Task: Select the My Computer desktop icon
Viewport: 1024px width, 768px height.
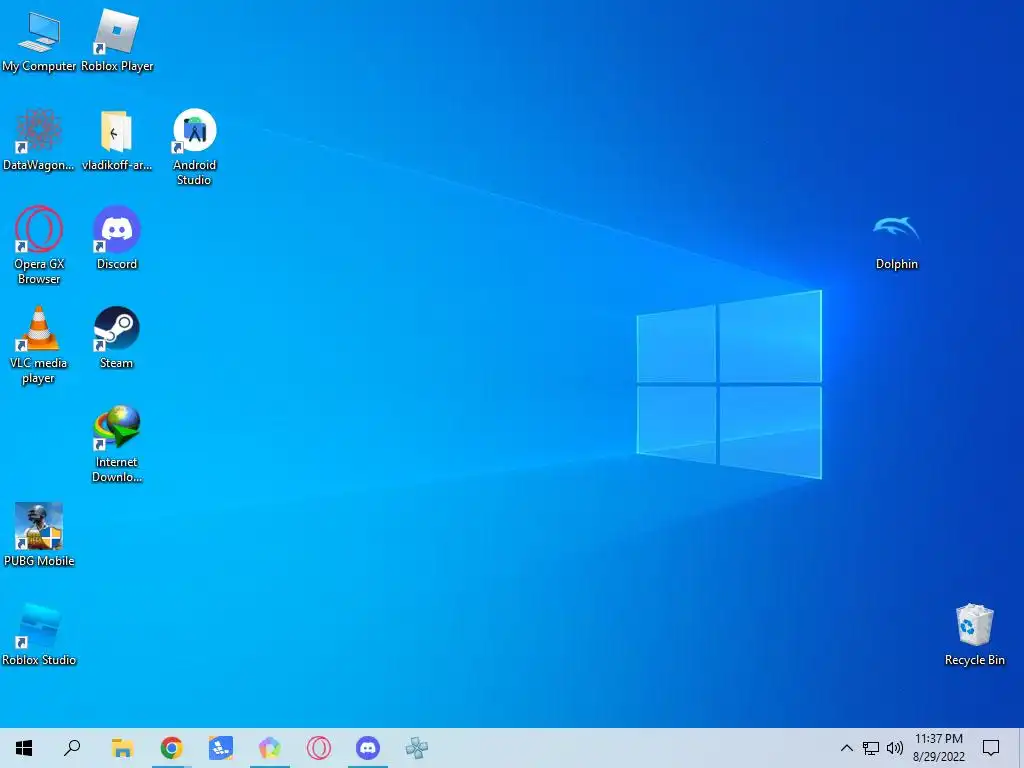Action: (x=39, y=42)
